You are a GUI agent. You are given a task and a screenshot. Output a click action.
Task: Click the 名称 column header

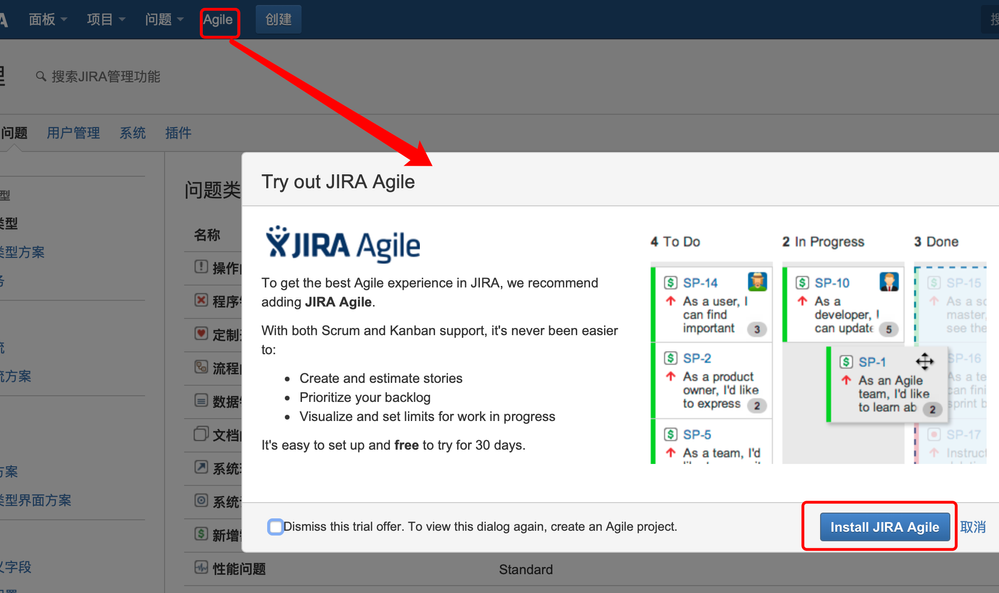207,234
